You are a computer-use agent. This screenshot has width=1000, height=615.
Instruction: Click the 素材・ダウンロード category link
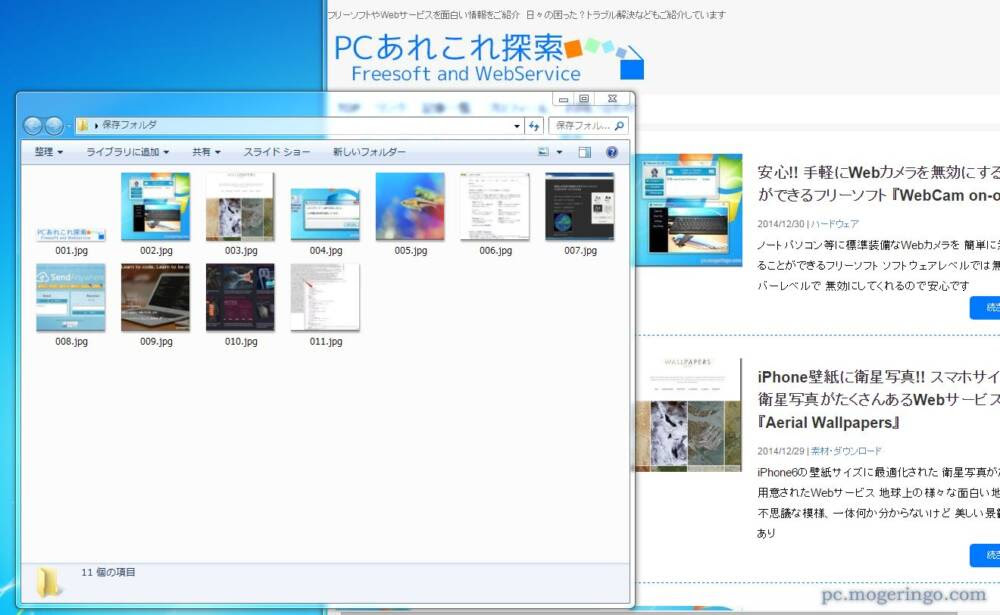pos(846,451)
